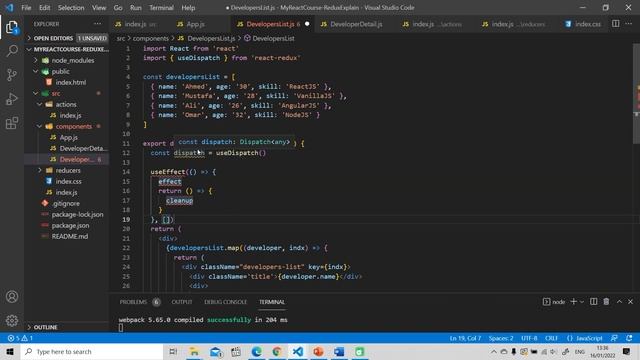Split the editor to the right
640x360 pixels.
pyautogui.click(x=616, y=24)
